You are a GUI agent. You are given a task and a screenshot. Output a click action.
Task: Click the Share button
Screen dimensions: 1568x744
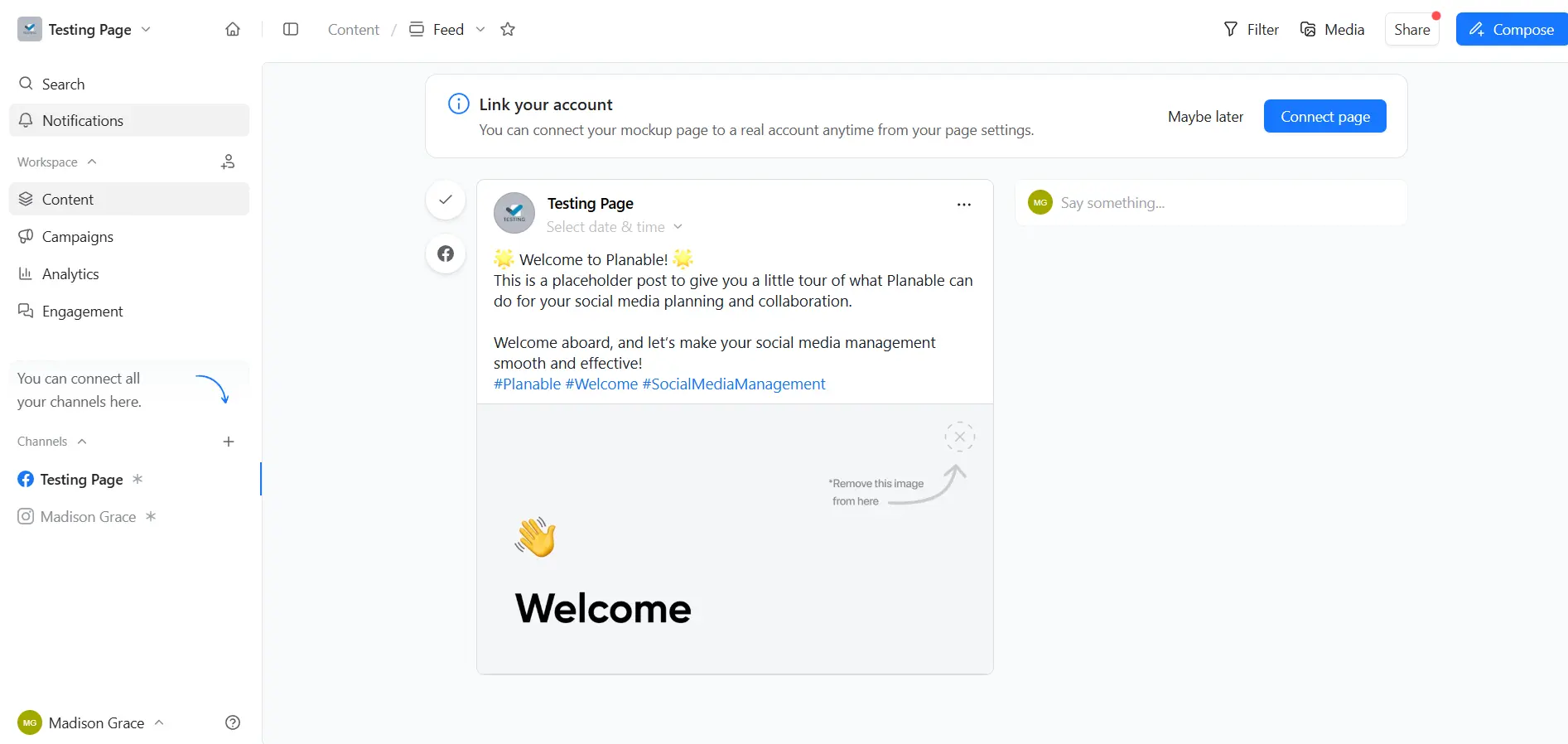[1411, 29]
